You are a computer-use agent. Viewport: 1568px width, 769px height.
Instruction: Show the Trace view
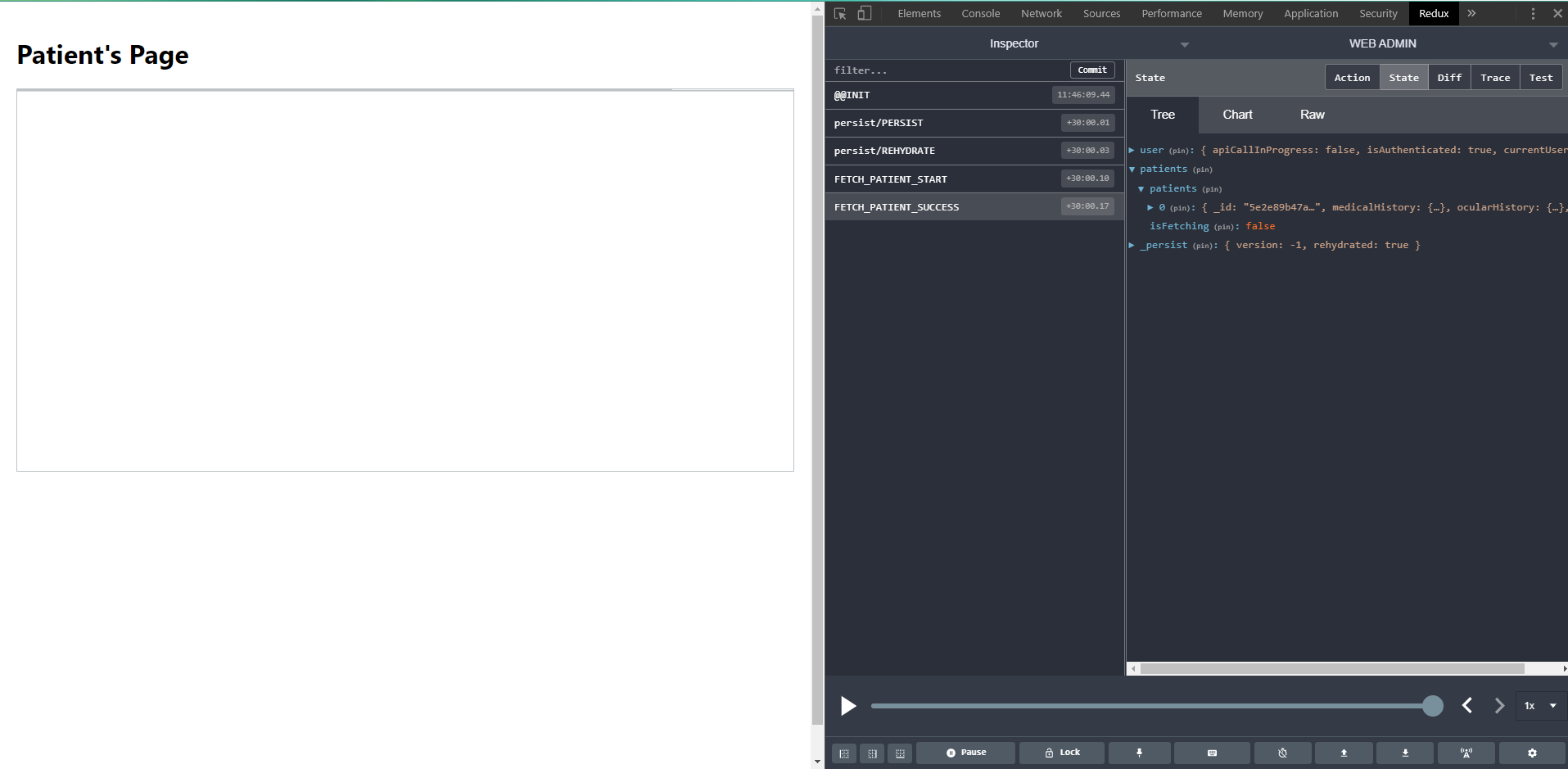click(x=1495, y=78)
